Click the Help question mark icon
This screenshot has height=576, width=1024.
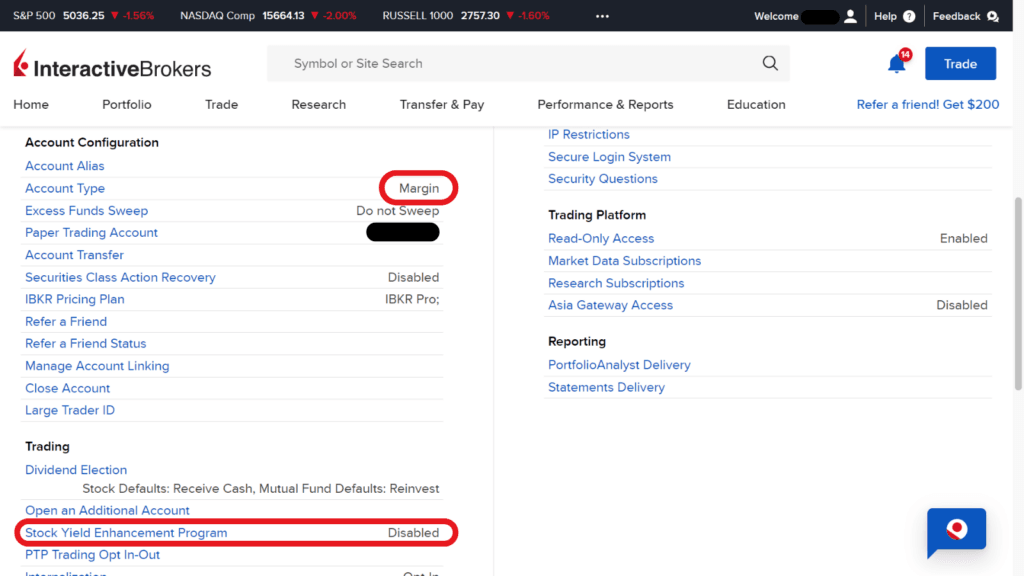click(909, 16)
